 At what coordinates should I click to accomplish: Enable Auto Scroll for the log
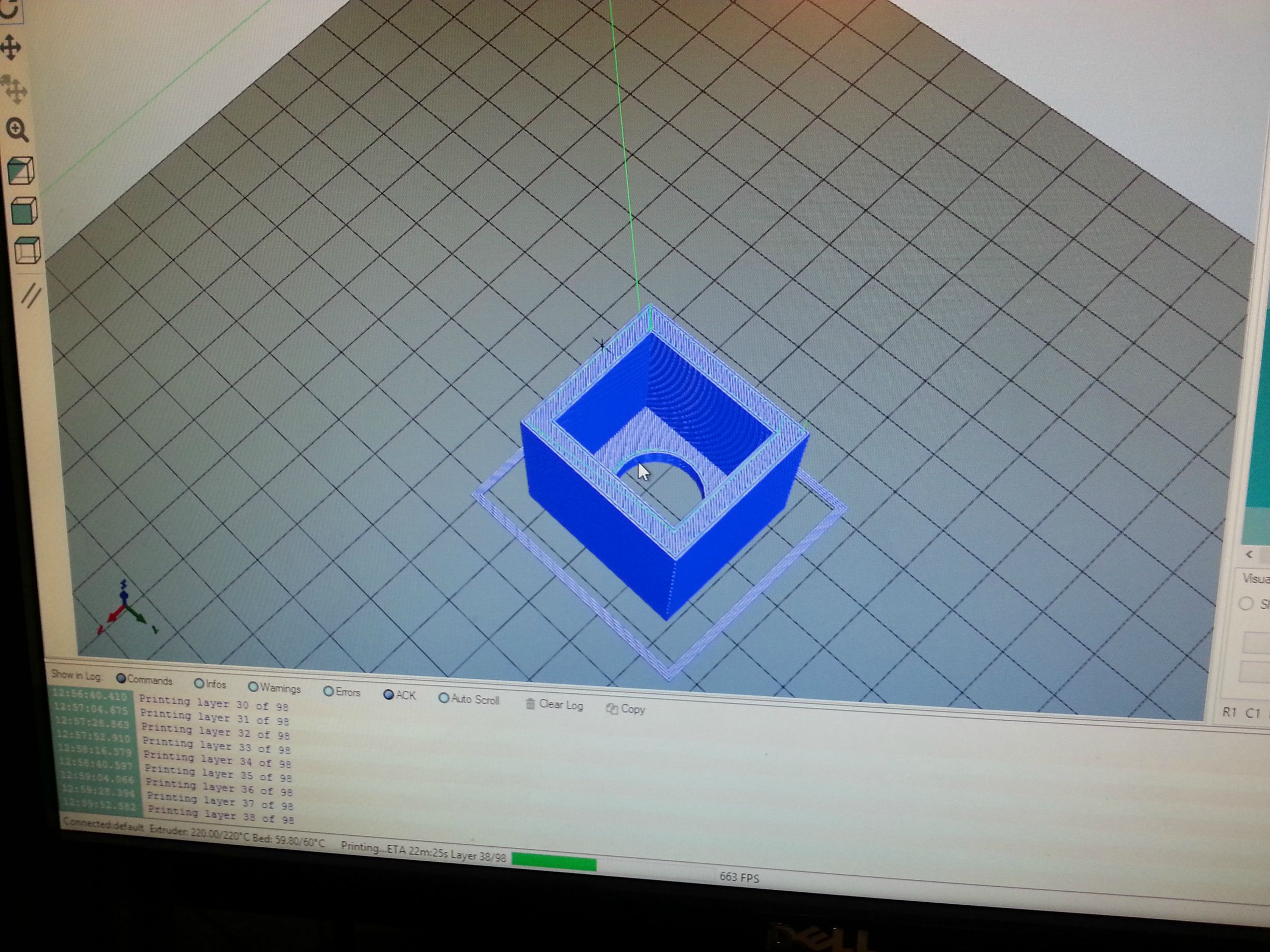[469, 699]
